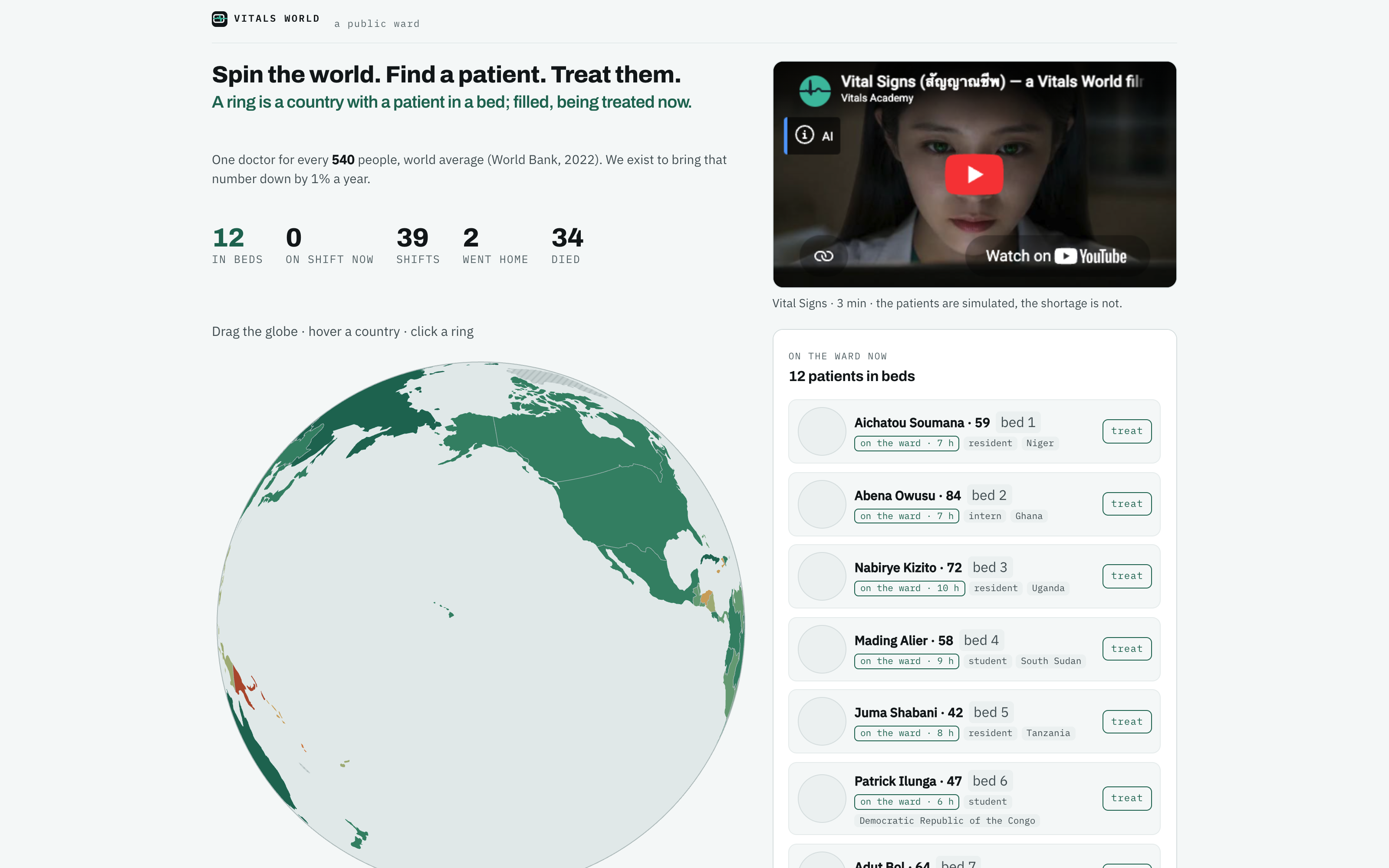The image size is (1389, 868).
Task: Click Mading Alier's avatar circle
Action: [x=822, y=649]
